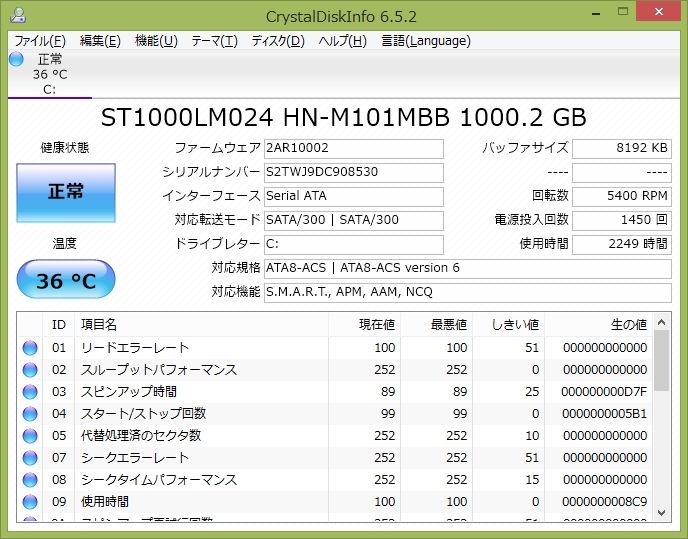The width and height of the screenshot is (688, 539).
Task: Click the blue status orb for drive C:
Action: tap(16, 59)
